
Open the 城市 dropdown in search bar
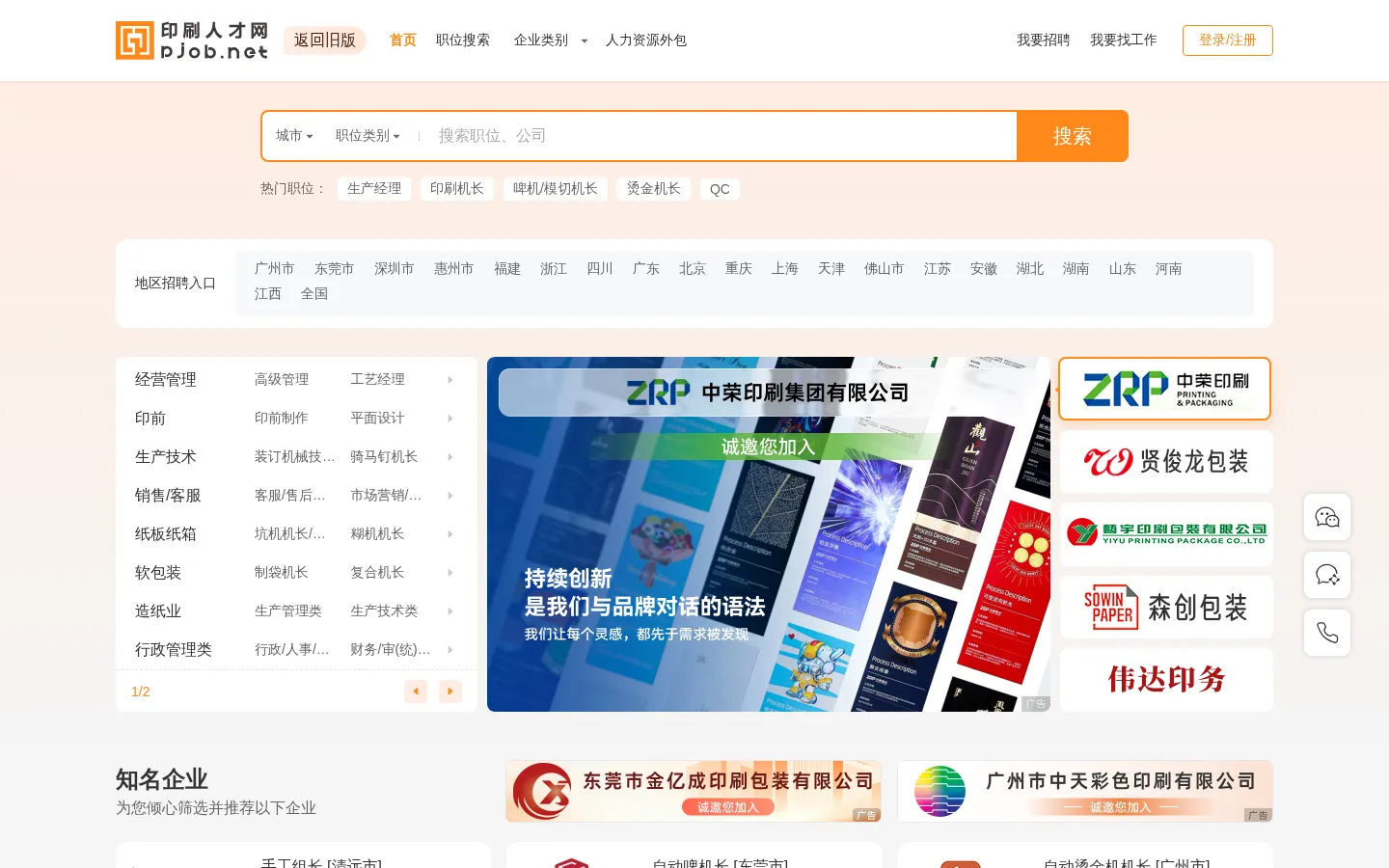294,136
